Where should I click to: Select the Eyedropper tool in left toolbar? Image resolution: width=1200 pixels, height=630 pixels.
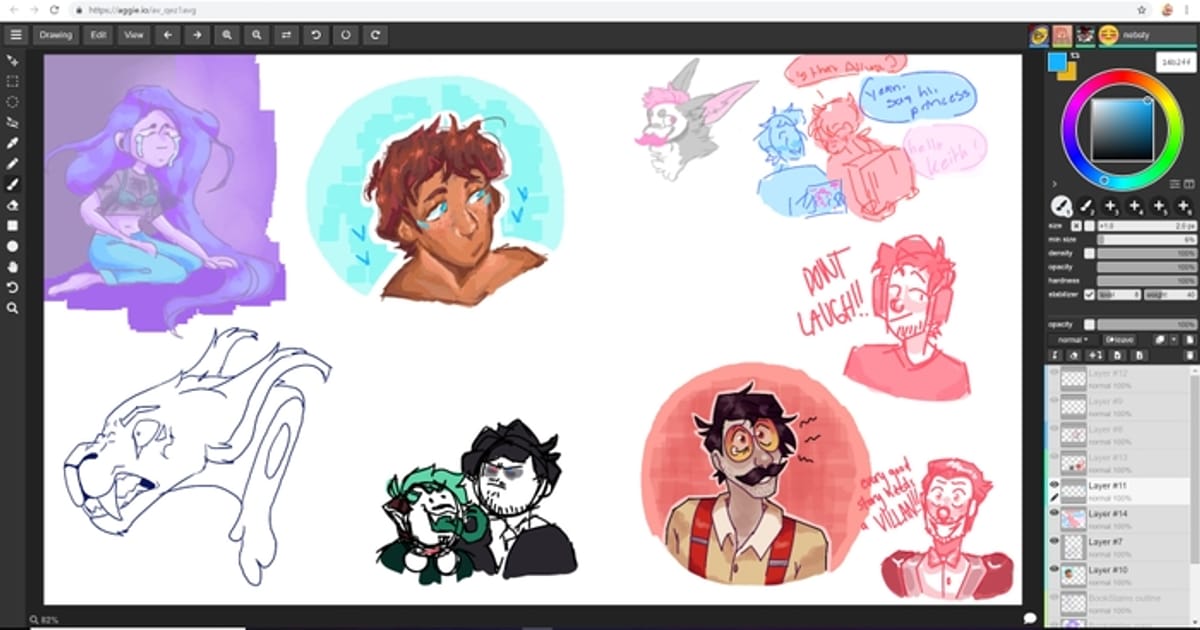[x=13, y=143]
